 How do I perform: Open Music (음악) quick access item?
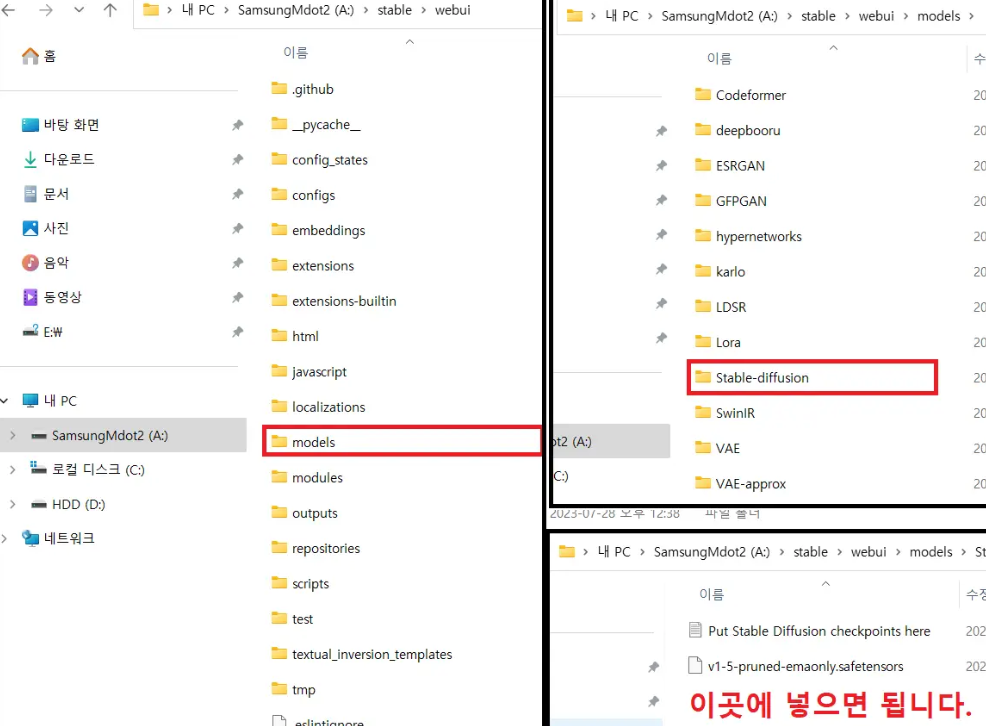(45, 262)
